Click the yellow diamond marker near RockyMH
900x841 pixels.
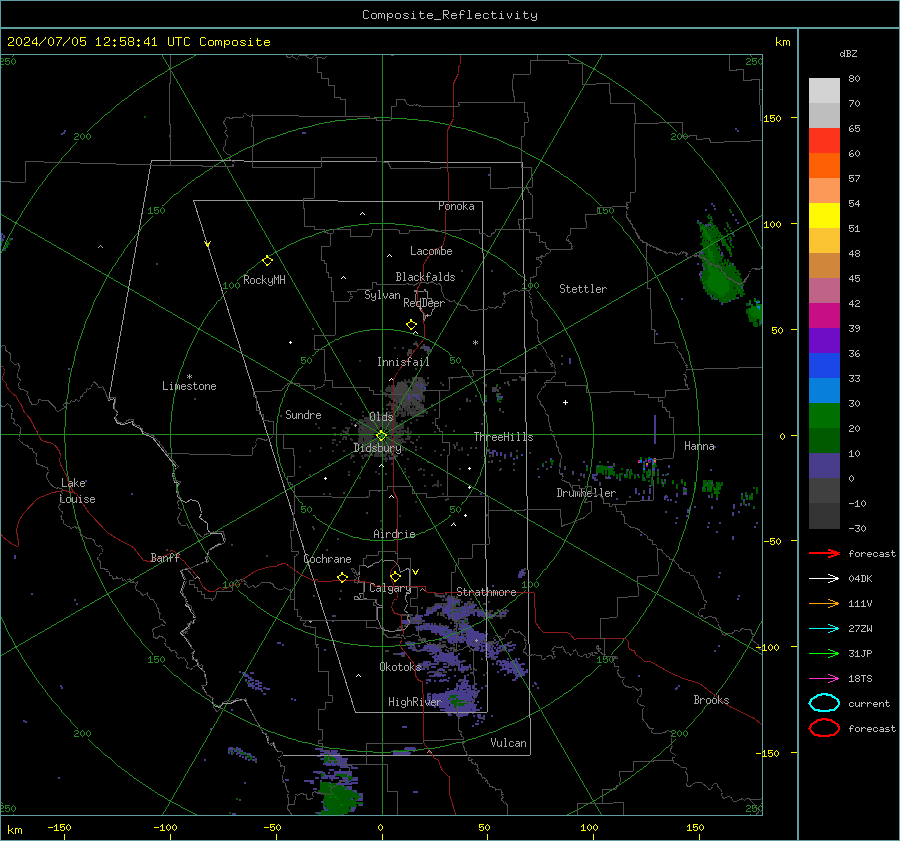(267, 261)
